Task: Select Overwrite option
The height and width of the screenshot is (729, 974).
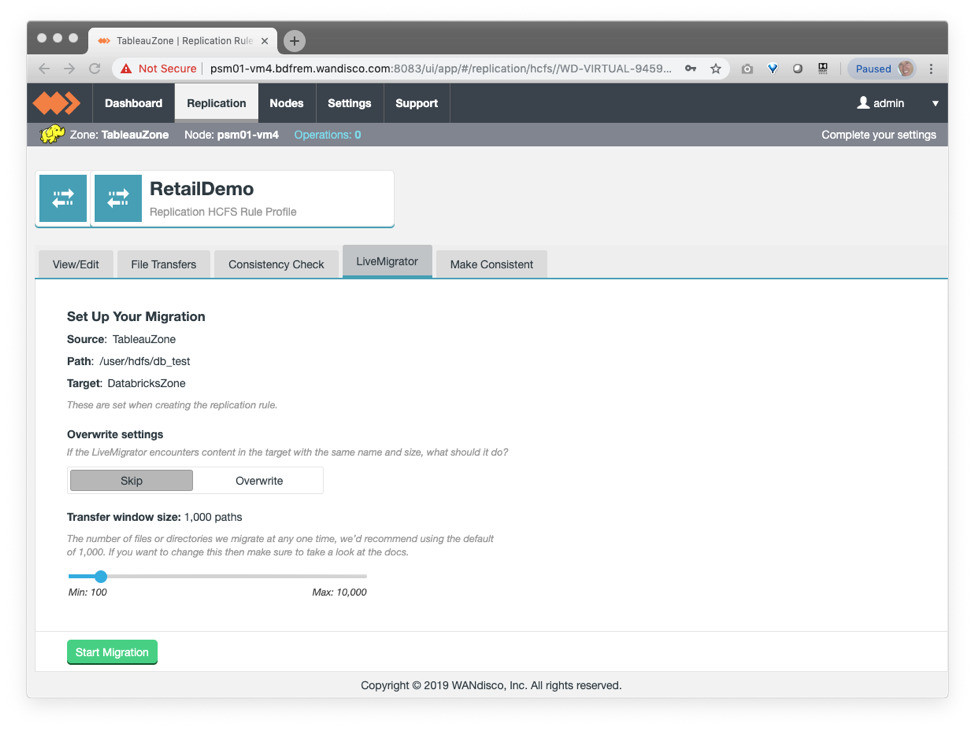Action: [259, 481]
